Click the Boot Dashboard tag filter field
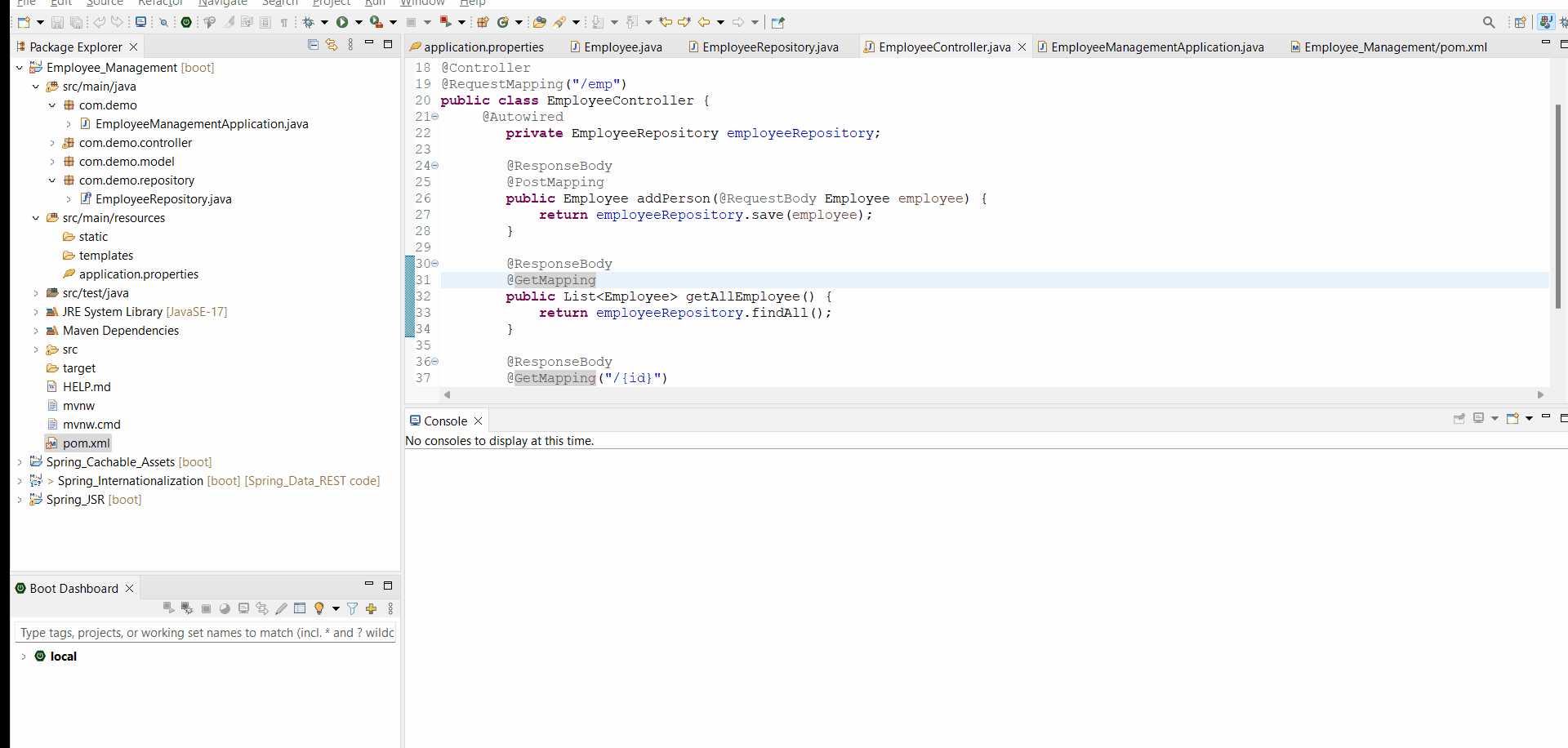This screenshot has height=748, width=1568. coord(205,633)
